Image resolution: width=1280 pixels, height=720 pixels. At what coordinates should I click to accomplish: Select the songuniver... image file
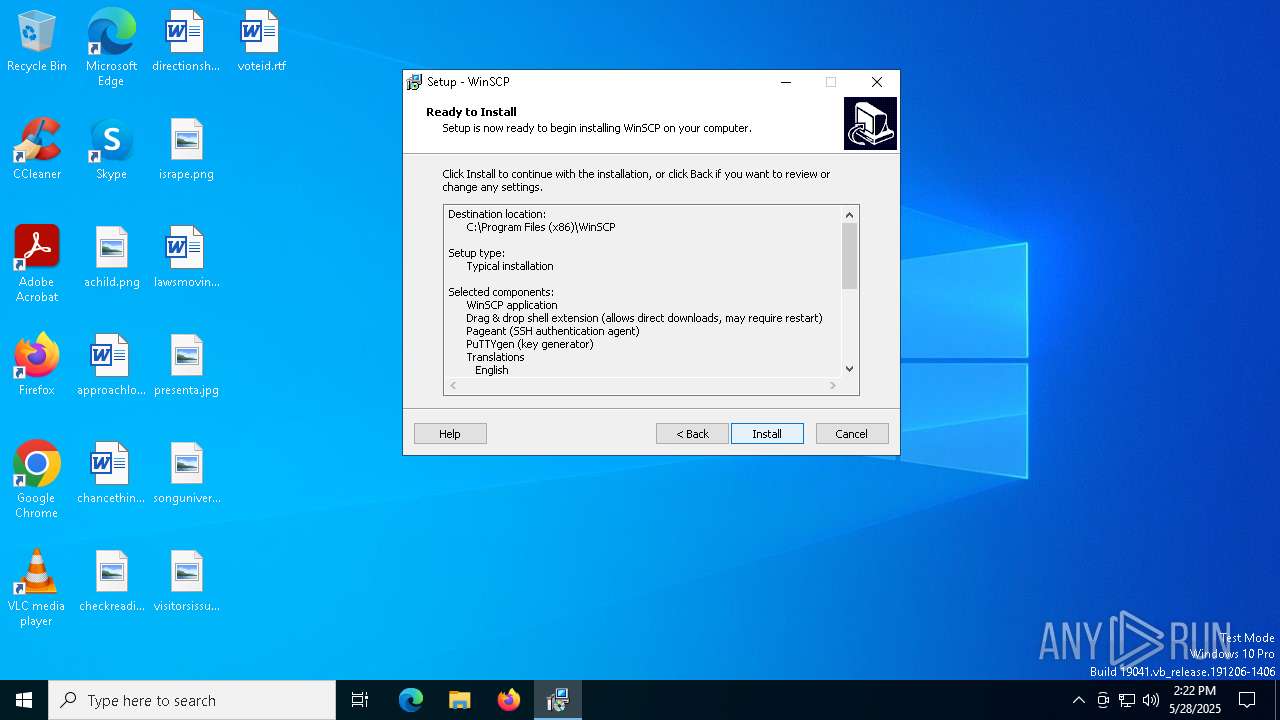click(186, 474)
